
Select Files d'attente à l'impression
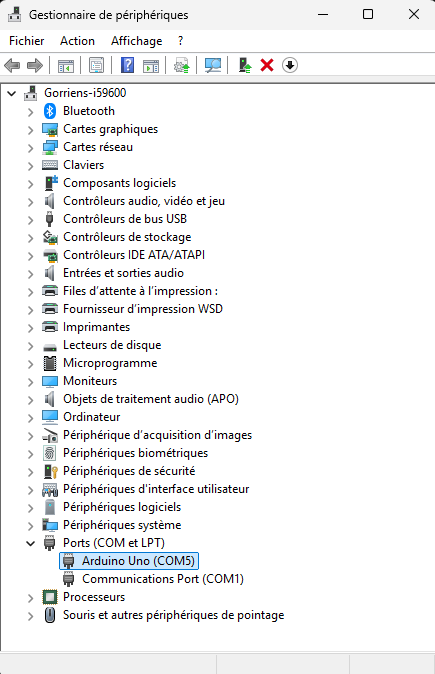pos(141,291)
